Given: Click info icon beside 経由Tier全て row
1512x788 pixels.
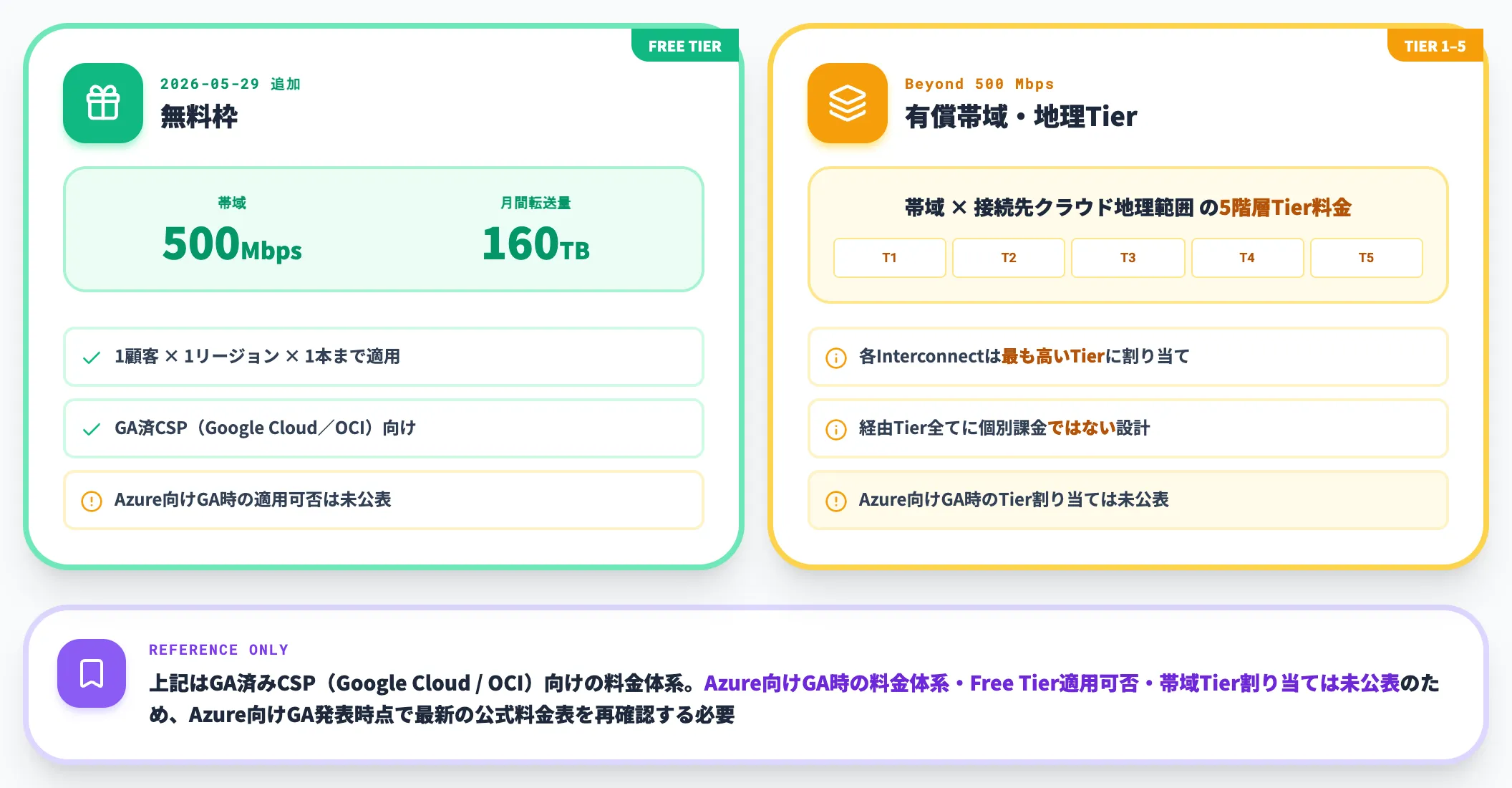Looking at the screenshot, I should point(836,429).
